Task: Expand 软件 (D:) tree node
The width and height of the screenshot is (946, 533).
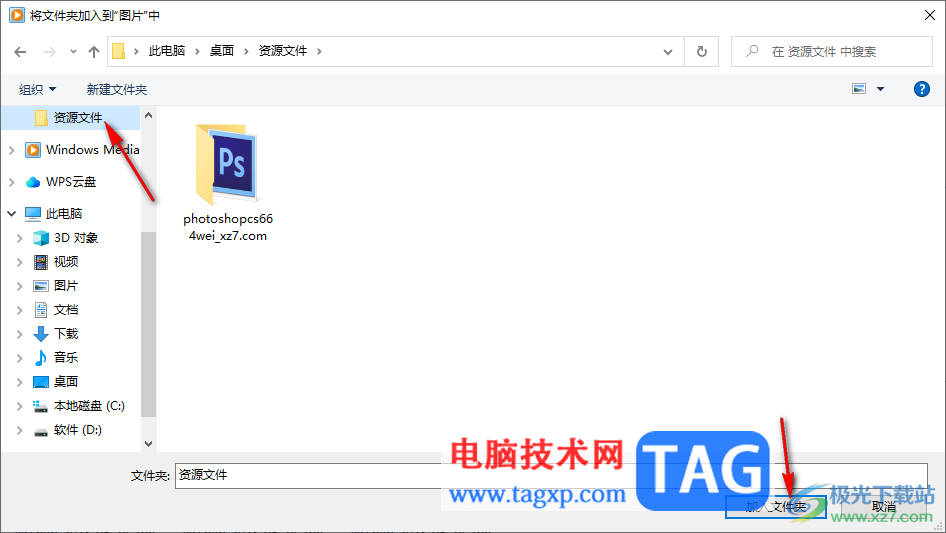Action: (19, 430)
